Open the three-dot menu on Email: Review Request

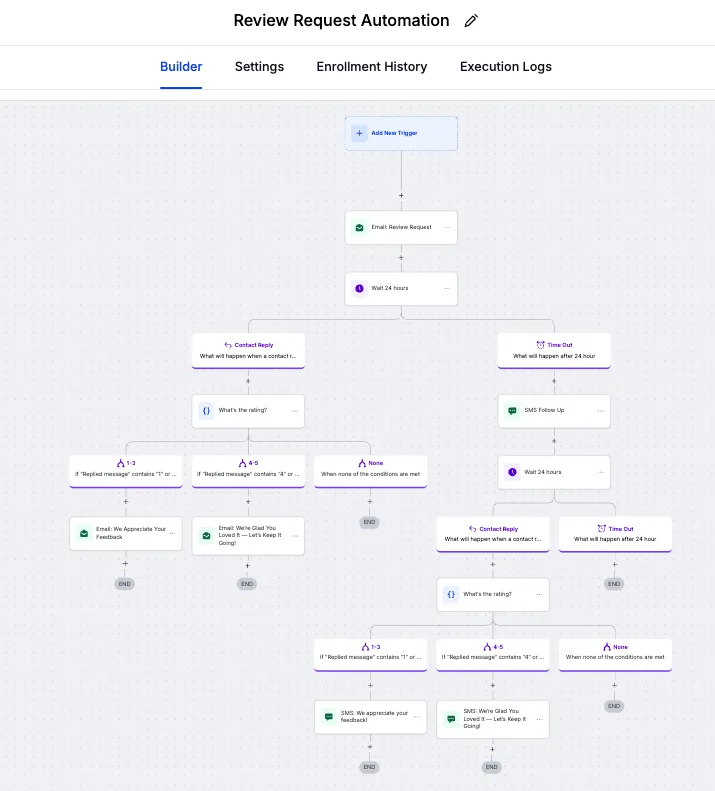click(447, 227)
